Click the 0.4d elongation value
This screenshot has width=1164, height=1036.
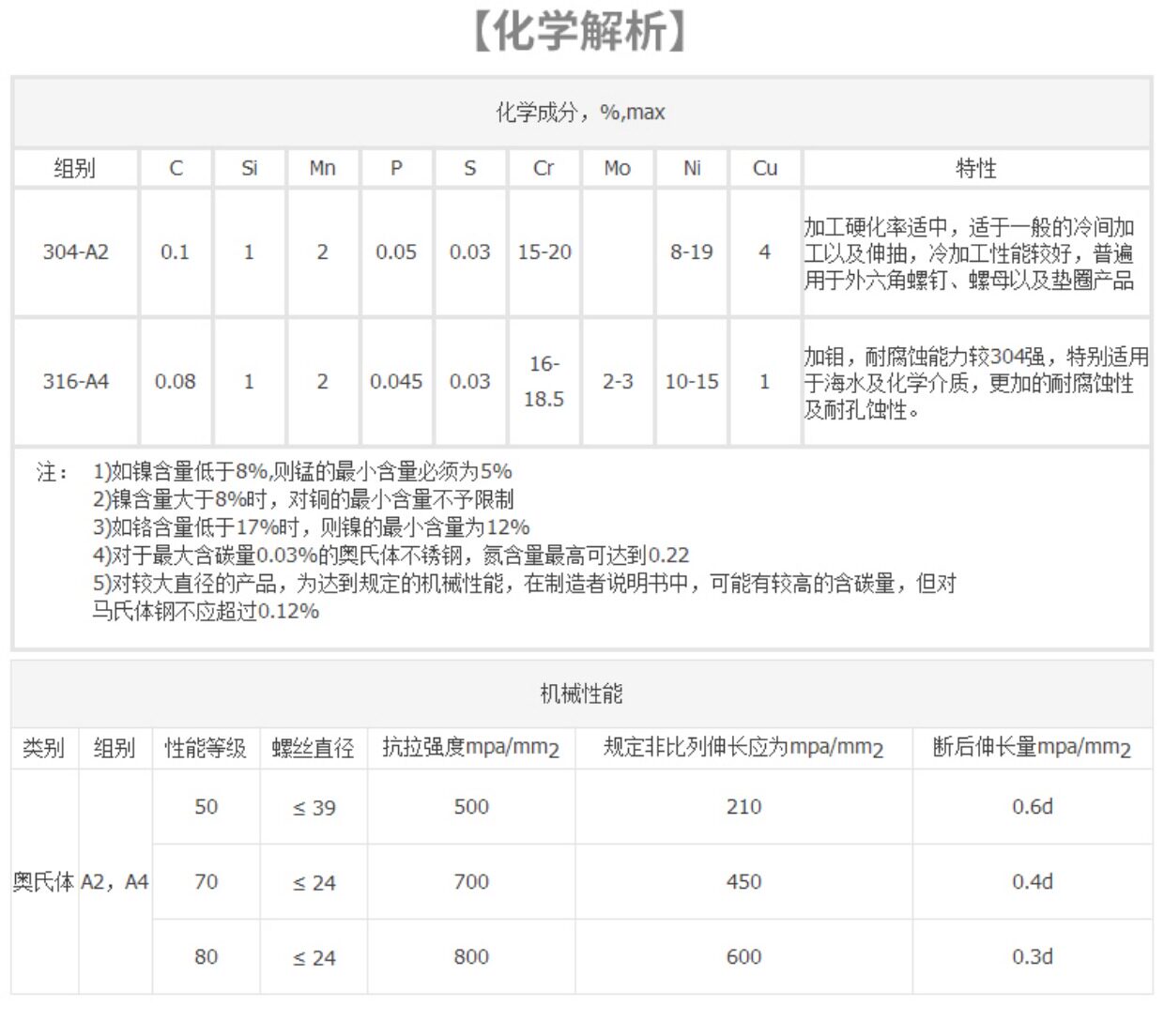click(x=1033, y=882)
